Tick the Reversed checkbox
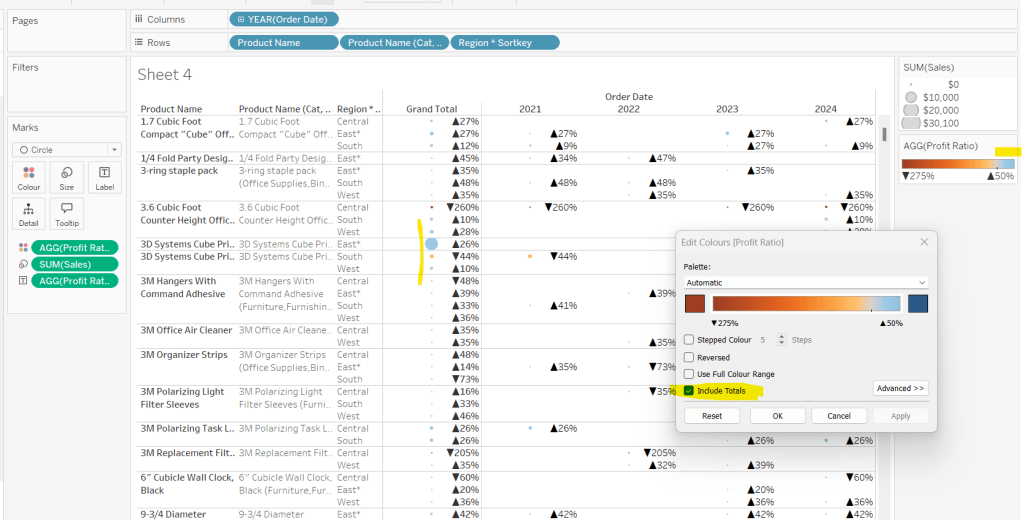The width and height of the screenshot is (1022, 520). (x=689, y=357)
